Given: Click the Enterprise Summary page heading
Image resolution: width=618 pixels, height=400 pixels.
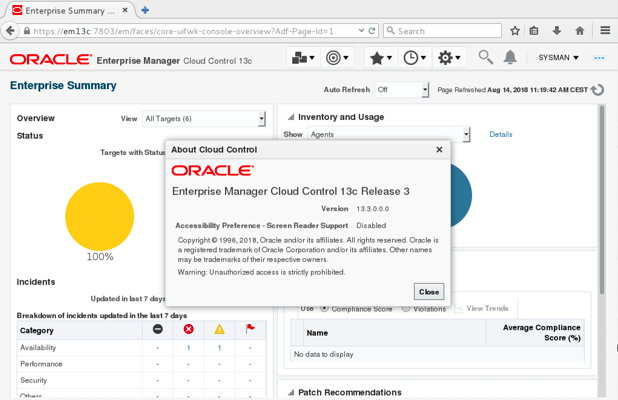Looking at the screenshot, I should click(x=63, y=86).
